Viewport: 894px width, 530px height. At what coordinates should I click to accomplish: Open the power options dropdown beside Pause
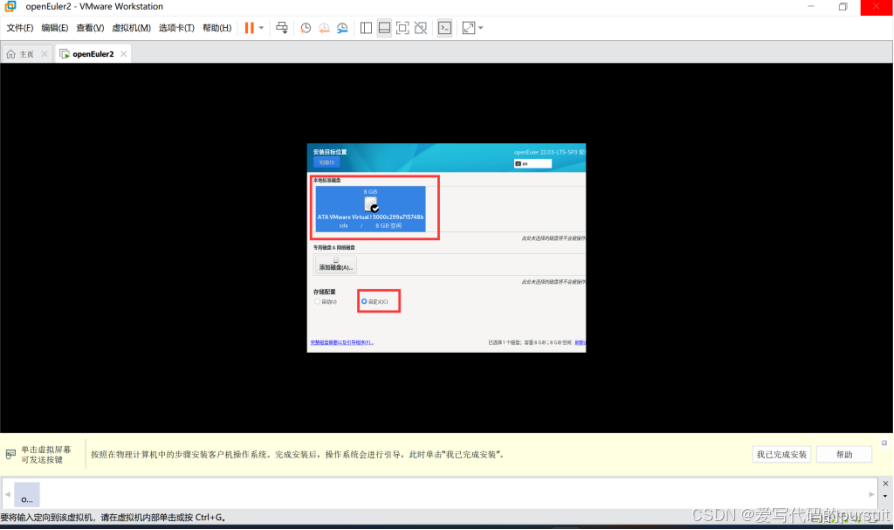click(x=261, y=28)
